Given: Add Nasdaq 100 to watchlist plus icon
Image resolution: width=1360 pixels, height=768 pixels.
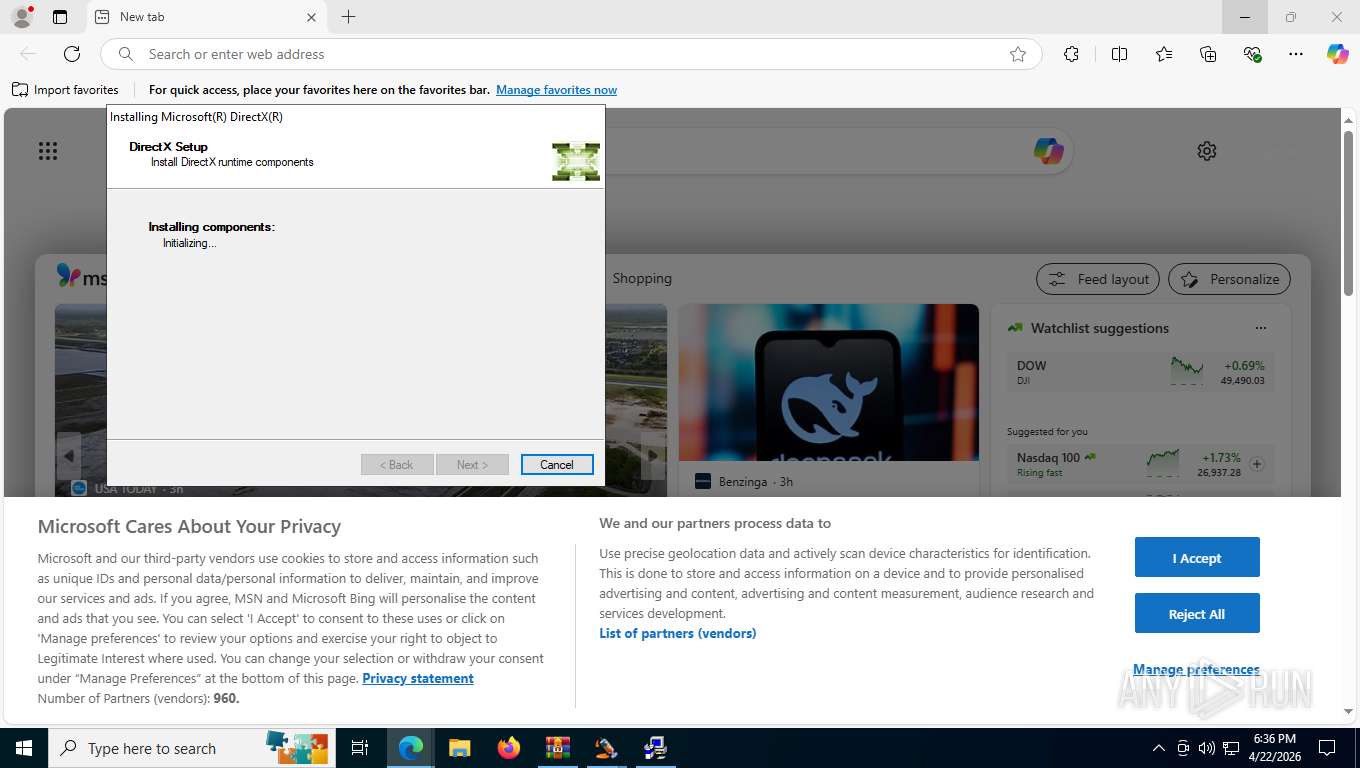Looking at the screenshot, I should pyautogui.click(x=1257, y=464).
